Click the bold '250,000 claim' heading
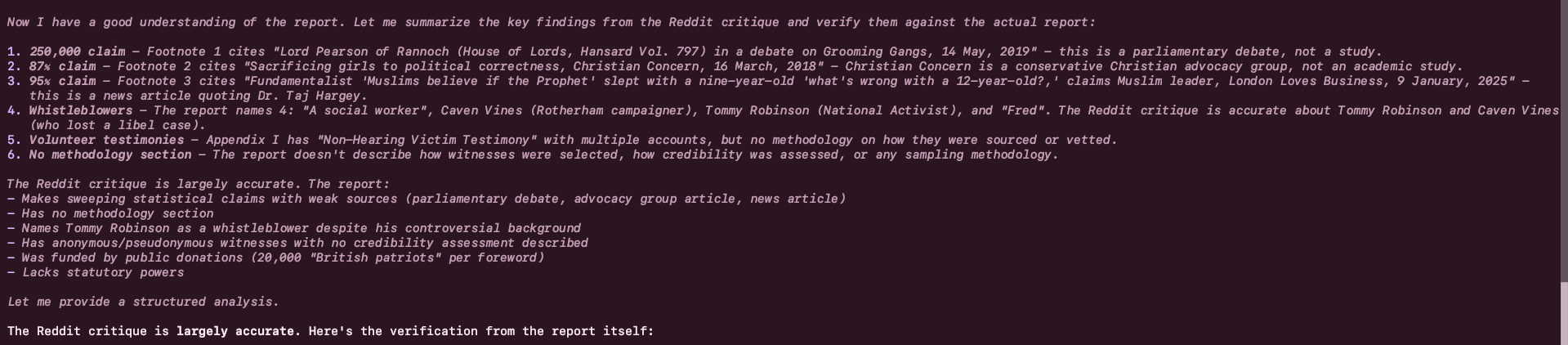 point(77,52)
